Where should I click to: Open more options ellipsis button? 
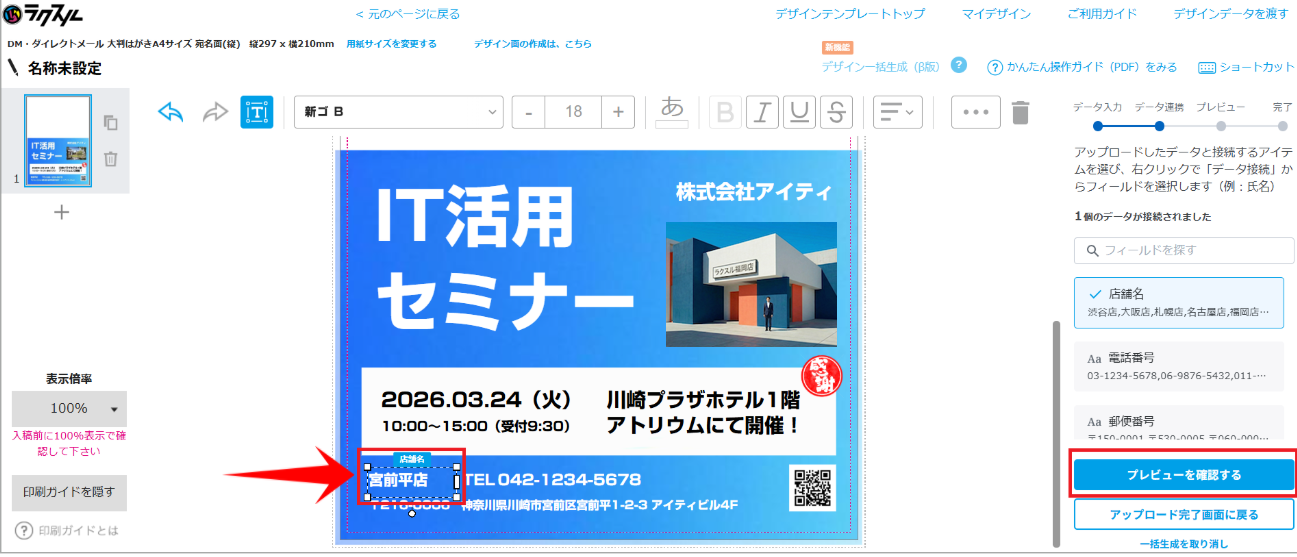[975, 112]
